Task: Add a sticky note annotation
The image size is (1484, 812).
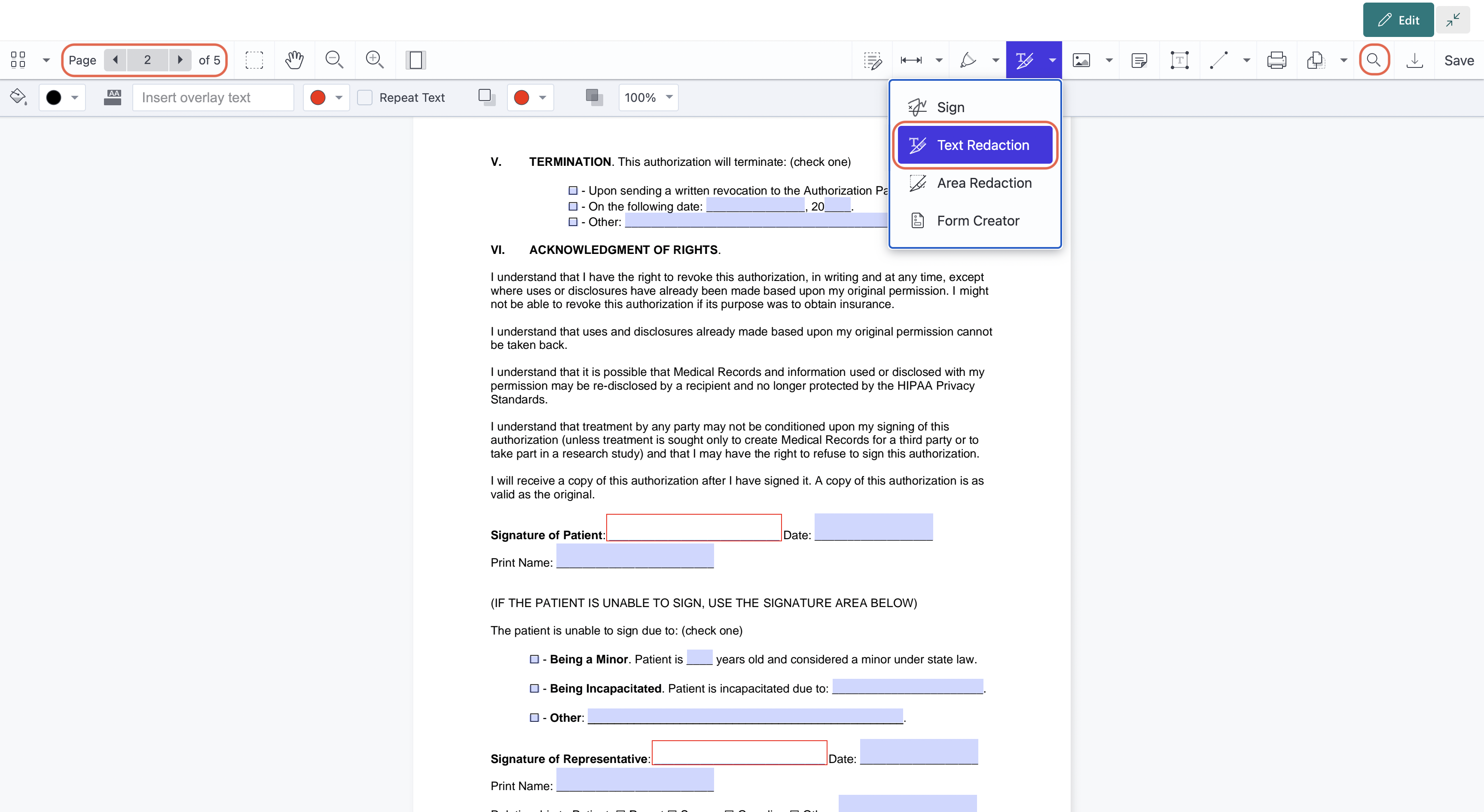Action: point(1139,60)
